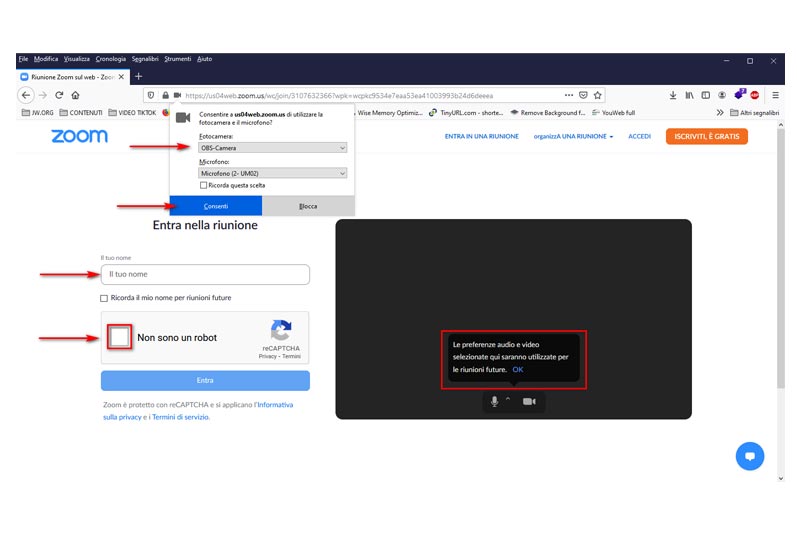Click the purple extension icon with badge
The image size is (800, 534).
click(739, 94)
